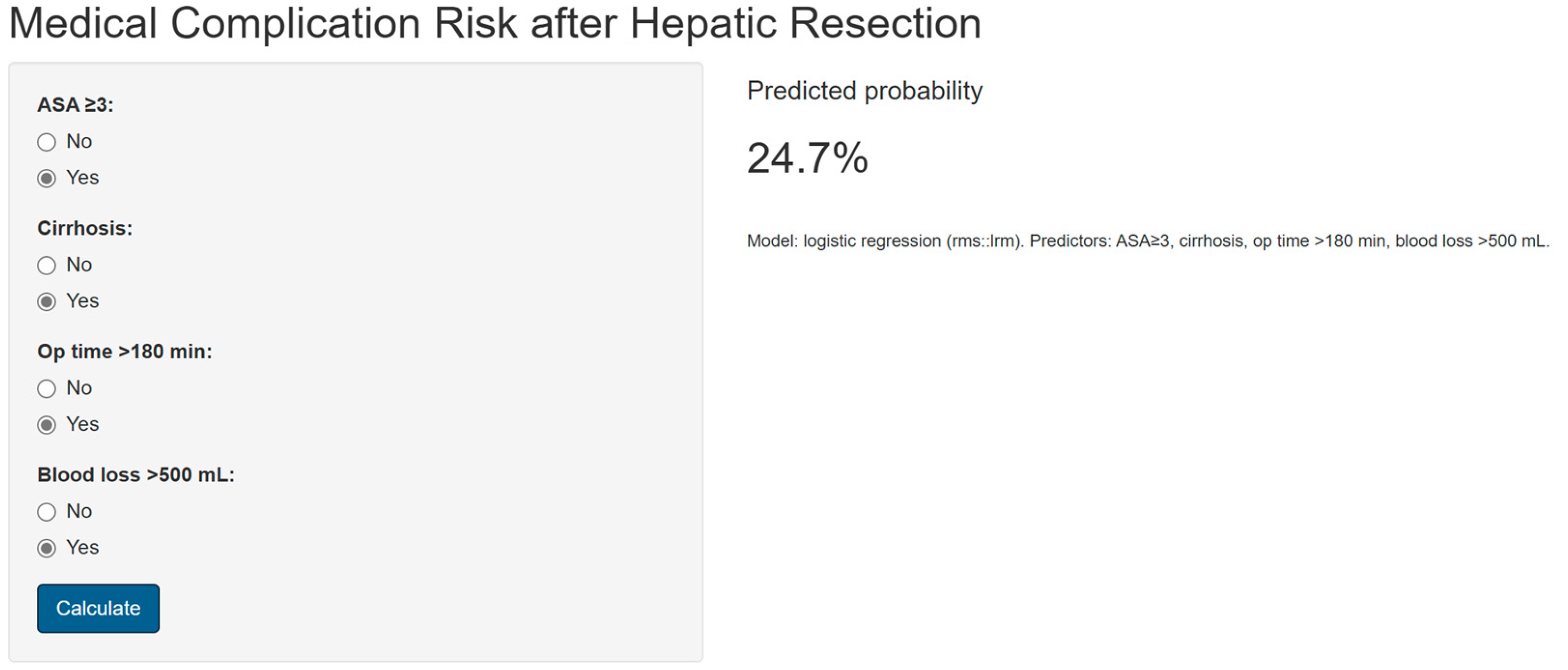Click the 'ASA ≥3:' group label
Screen dimensions: 1568x670
75,105
